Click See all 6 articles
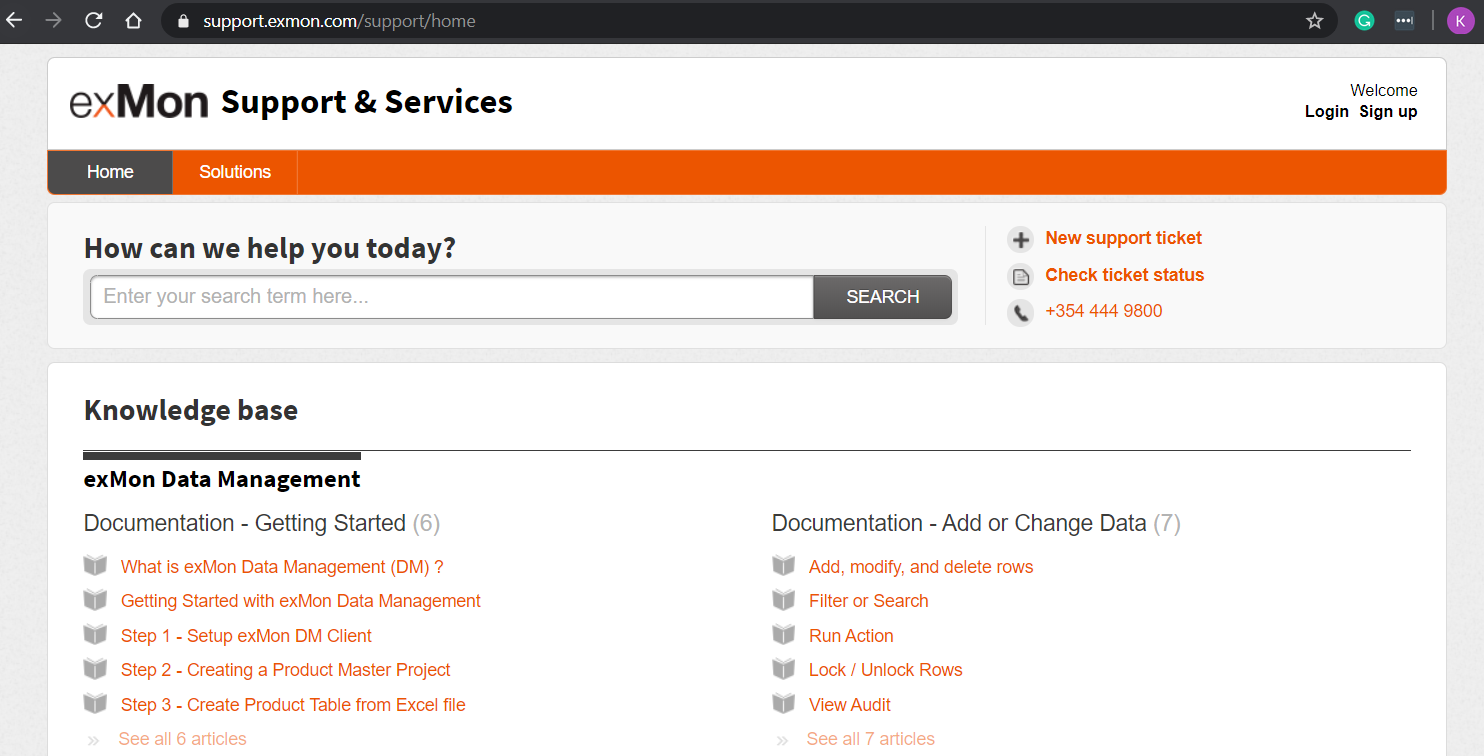 [x=182, y=739]
